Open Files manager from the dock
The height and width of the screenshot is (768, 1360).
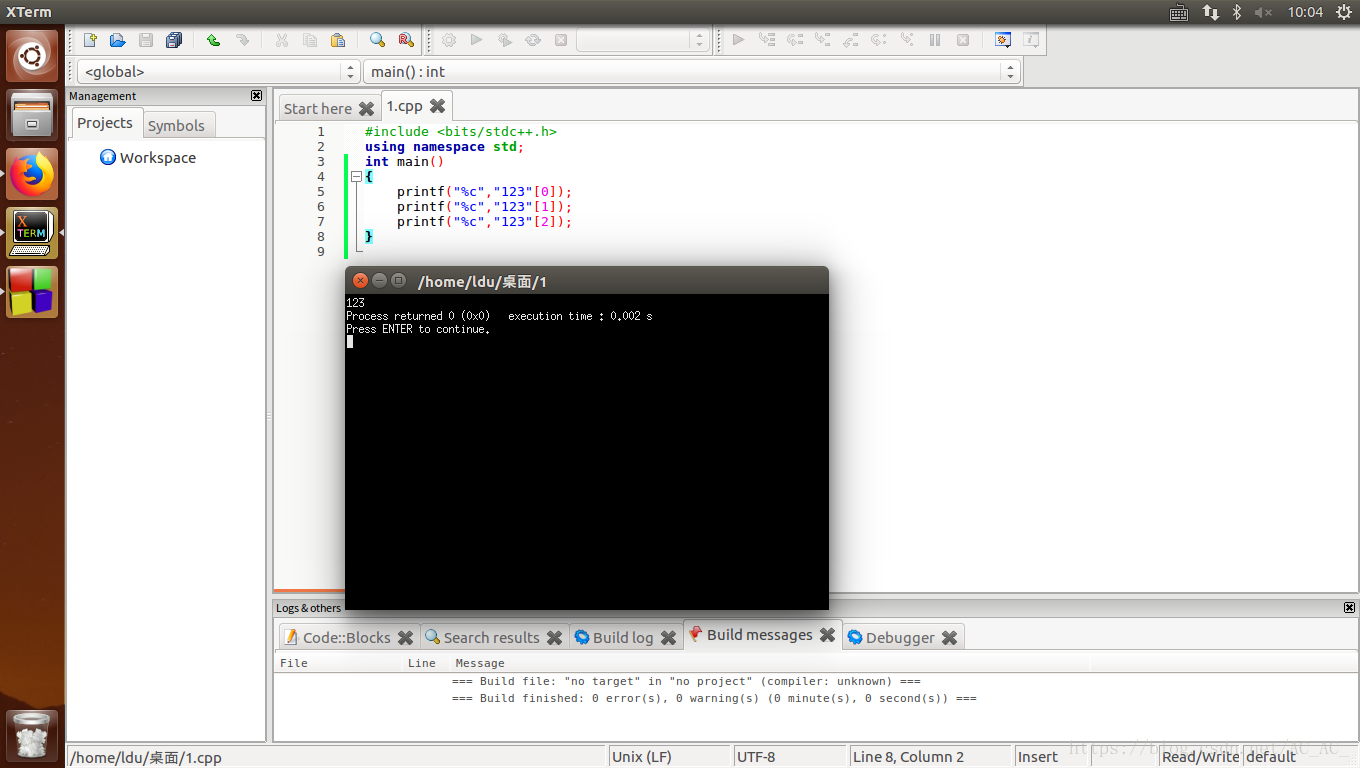click(x=32, y=115)
